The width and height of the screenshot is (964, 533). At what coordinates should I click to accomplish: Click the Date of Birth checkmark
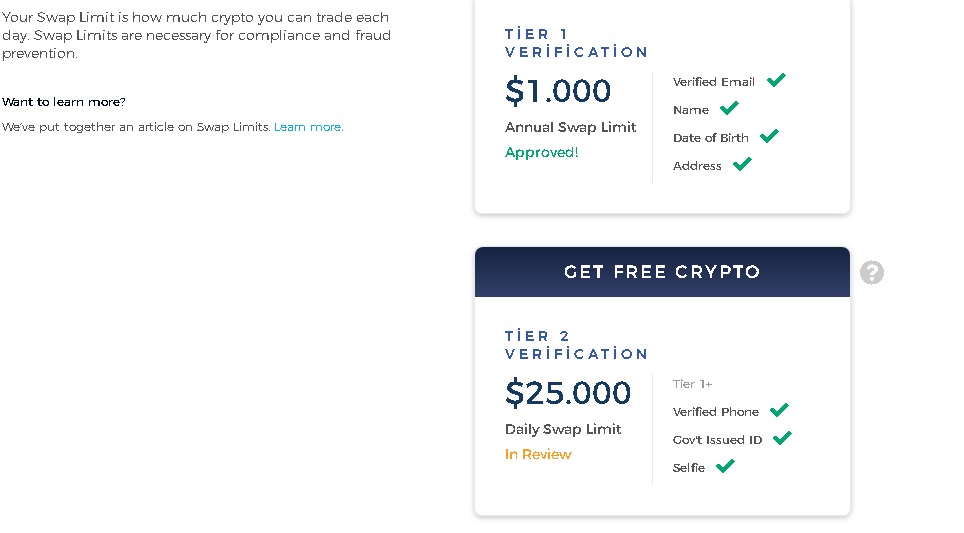pos(769,136)
